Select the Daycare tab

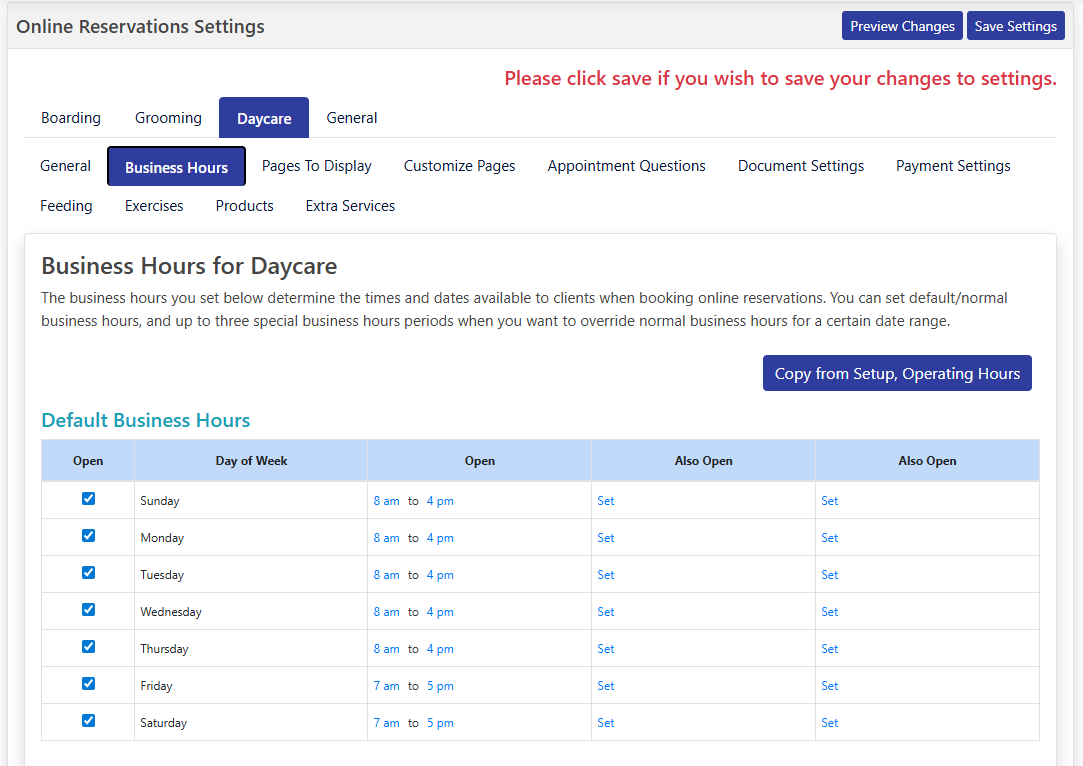point(264,118)
